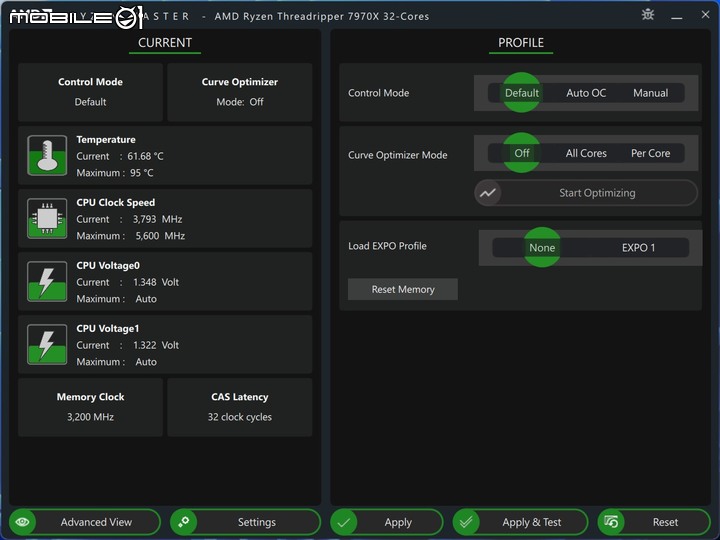This screenshot has height=540, width=720.
Task: Click the graph icon beside Start Optimizing
Action: [x=488, y=193]
